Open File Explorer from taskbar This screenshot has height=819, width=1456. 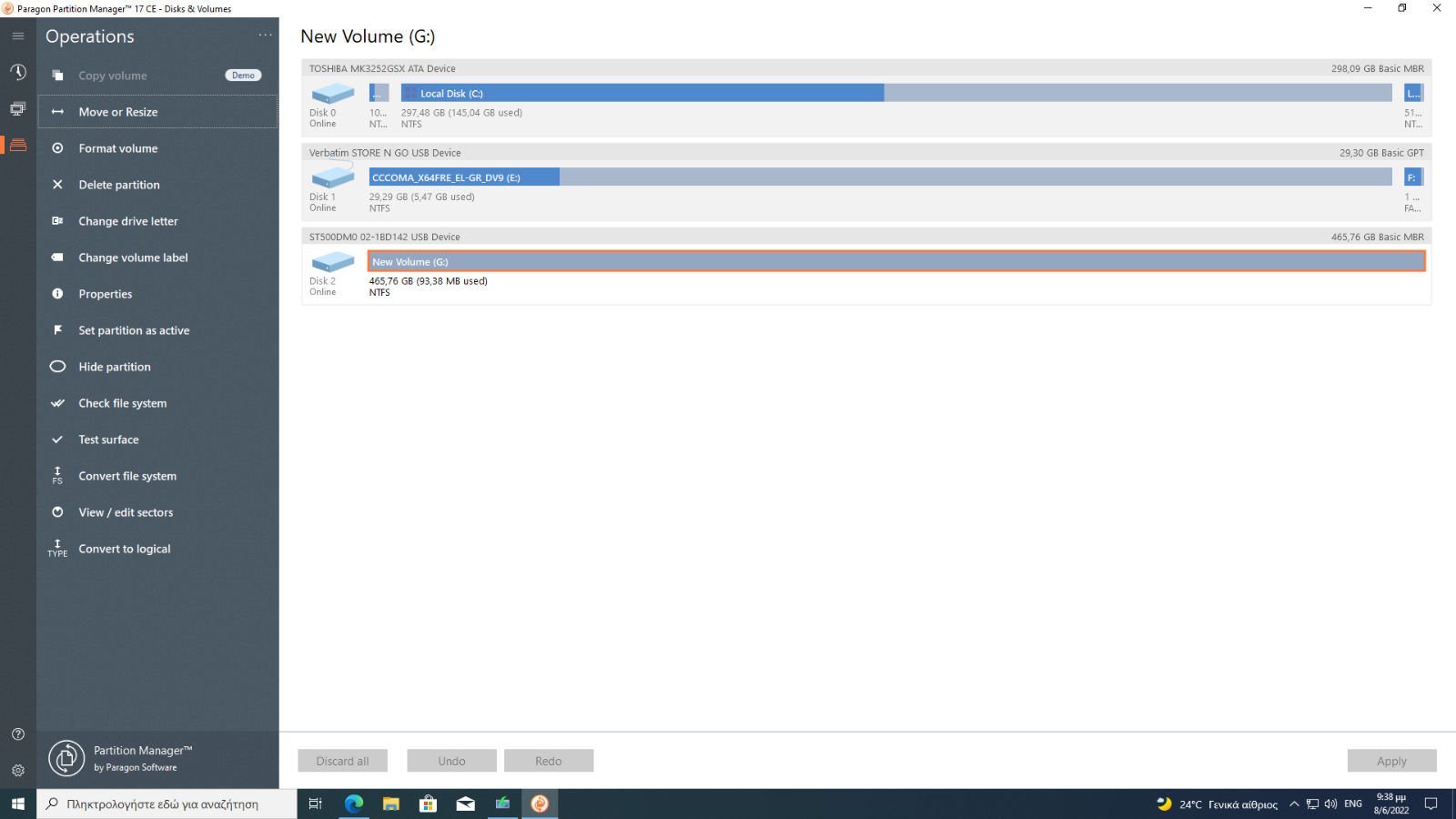click(x=391, y=804)
